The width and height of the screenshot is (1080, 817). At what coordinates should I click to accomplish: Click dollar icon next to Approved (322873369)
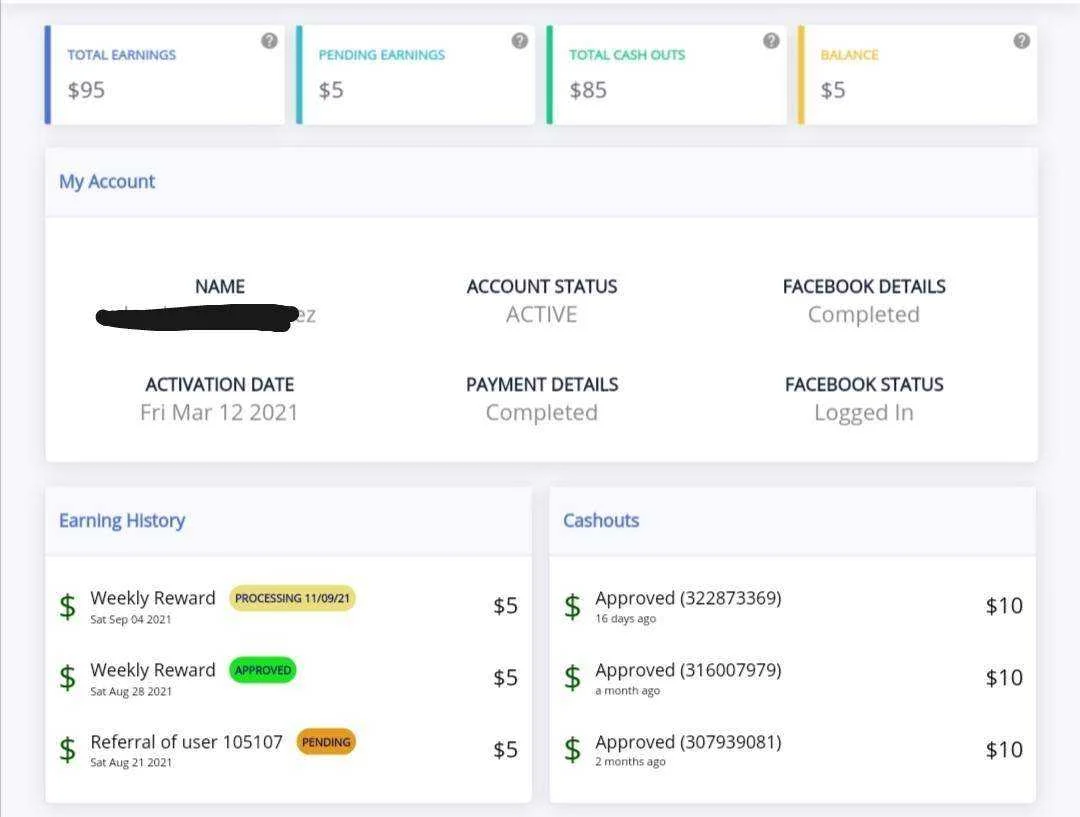pos(572,607)
